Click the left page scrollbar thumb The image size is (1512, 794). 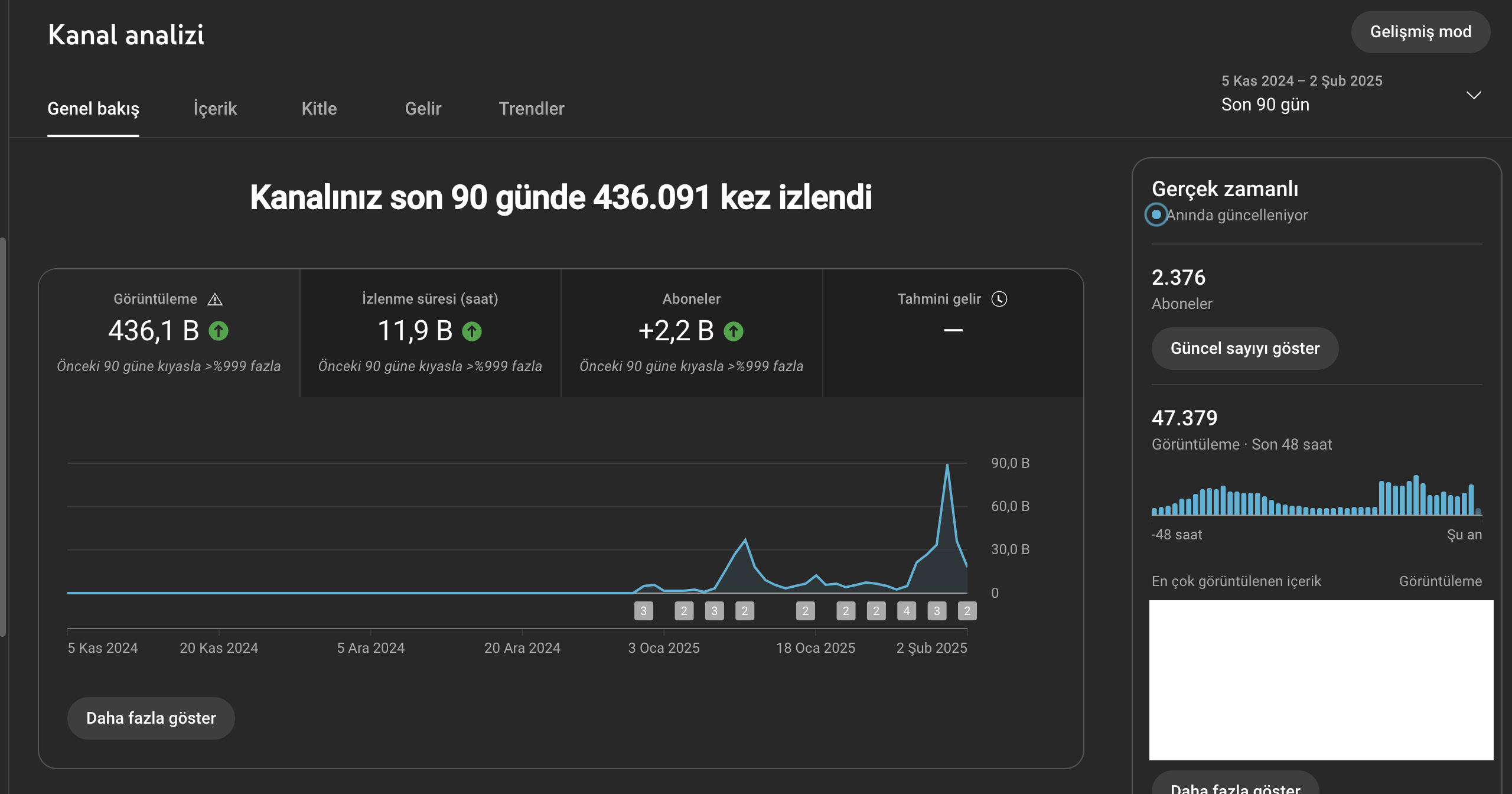click(3, 437)
